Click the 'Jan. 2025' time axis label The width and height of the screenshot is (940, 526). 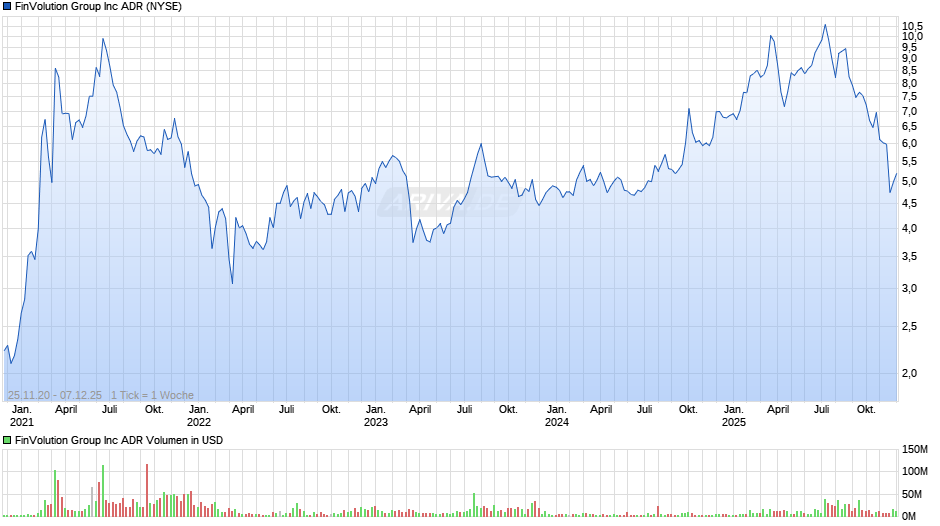pos(733,416)
